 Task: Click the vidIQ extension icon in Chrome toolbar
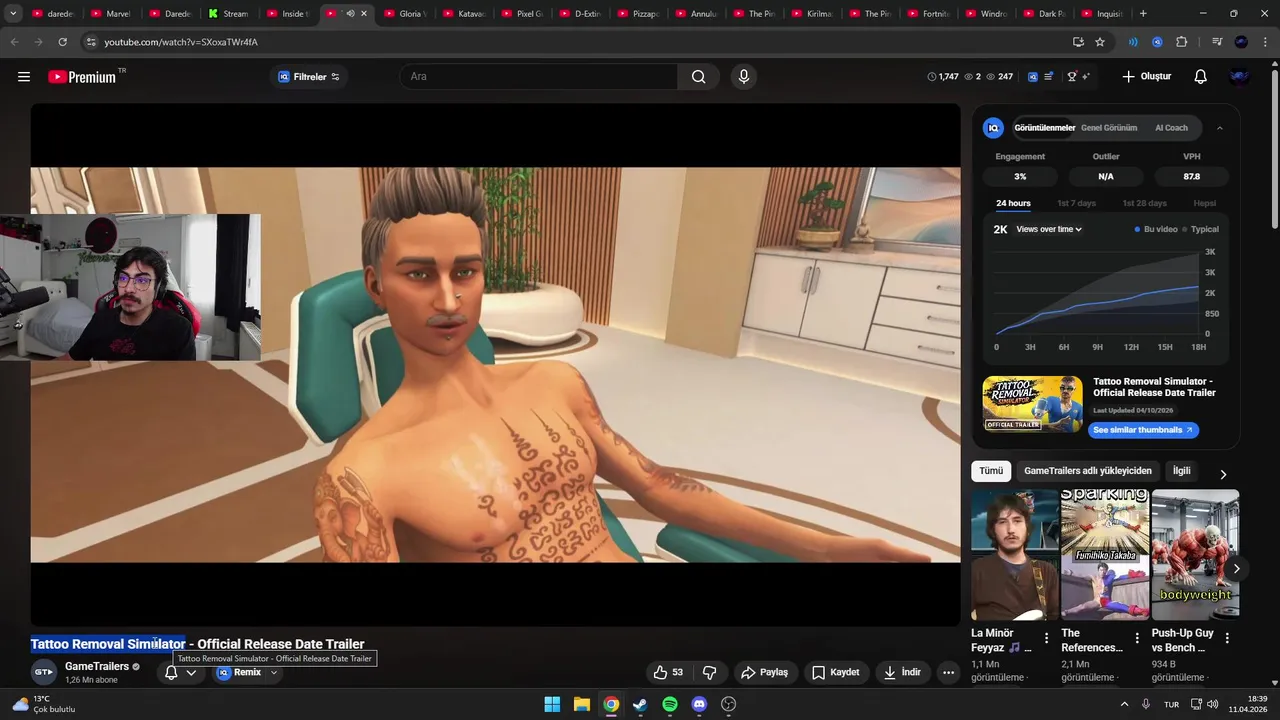pyautogui.click(x=1157, y=42)
